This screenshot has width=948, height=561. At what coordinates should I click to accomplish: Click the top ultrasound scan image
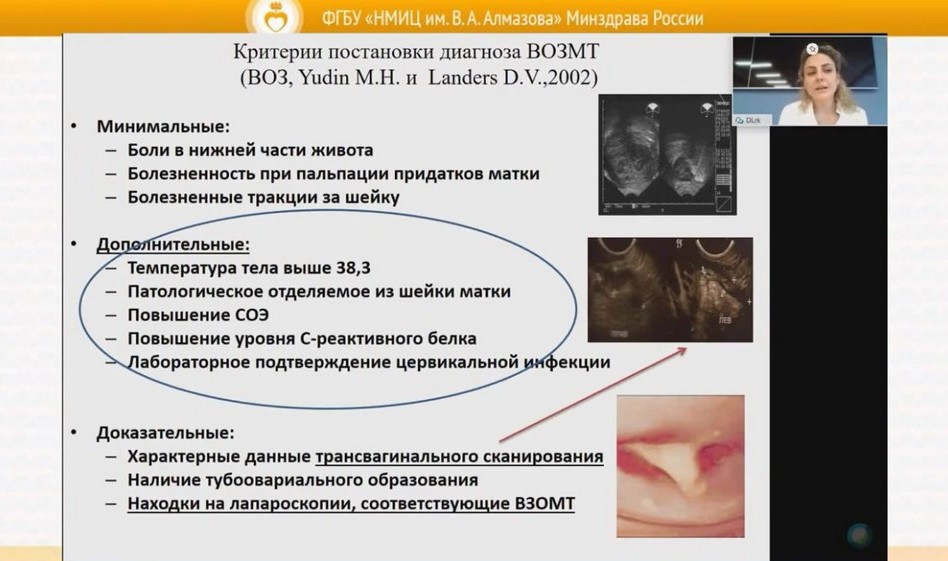click(x=660, y=155)
